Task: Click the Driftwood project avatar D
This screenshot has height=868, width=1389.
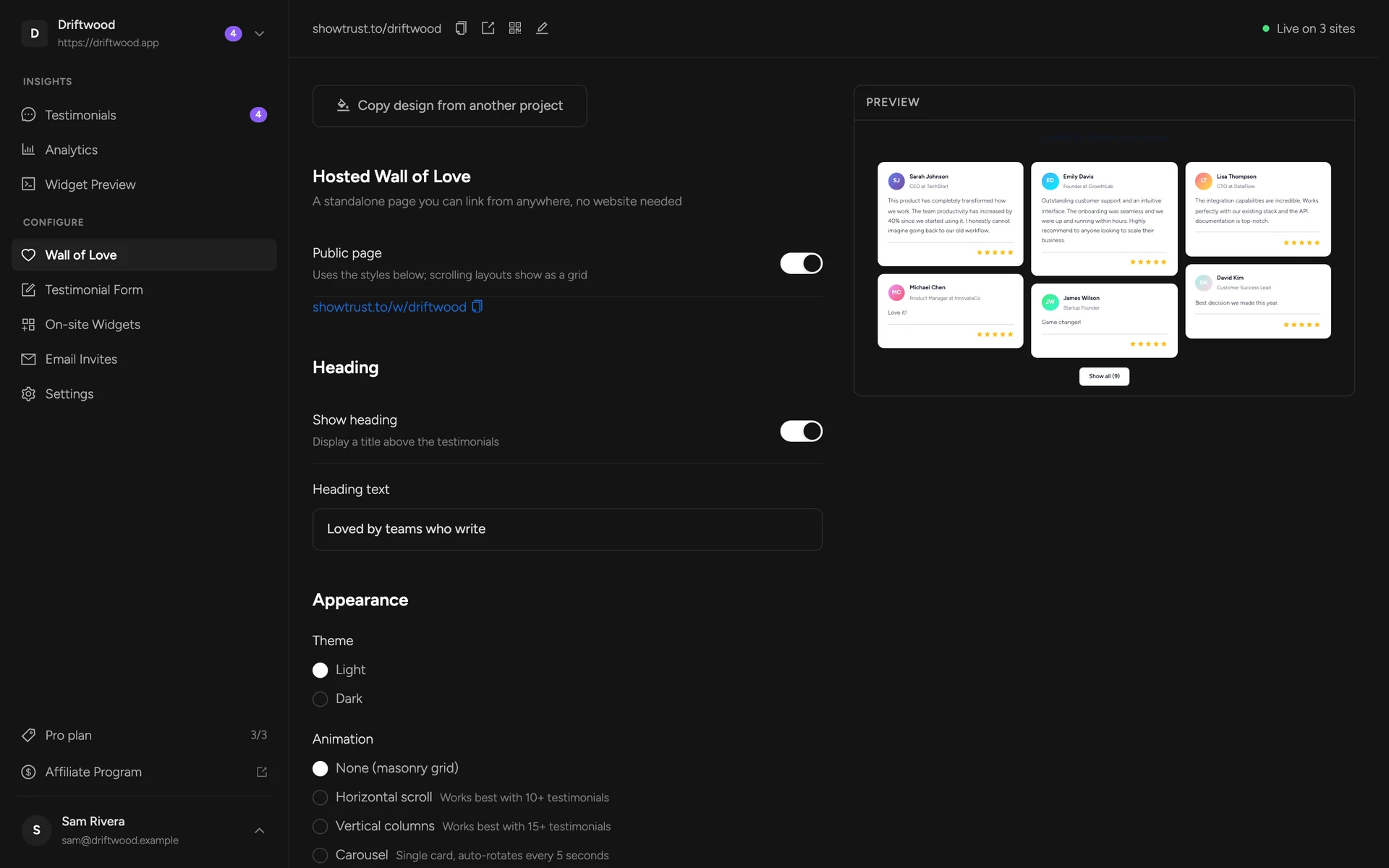Action: tap(35, 33)
